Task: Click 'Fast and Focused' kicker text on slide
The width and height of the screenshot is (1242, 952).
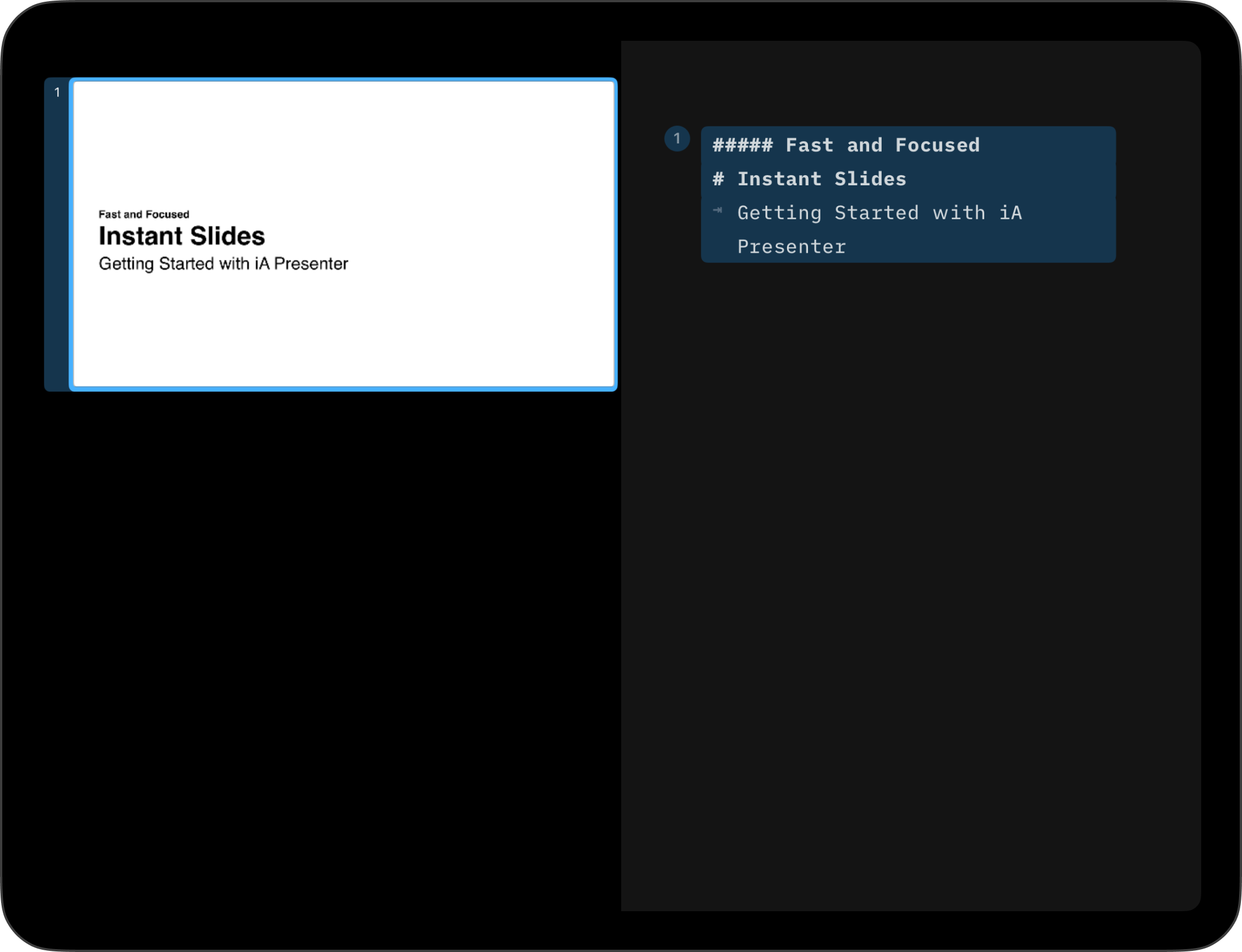Action: pos(144,214)
